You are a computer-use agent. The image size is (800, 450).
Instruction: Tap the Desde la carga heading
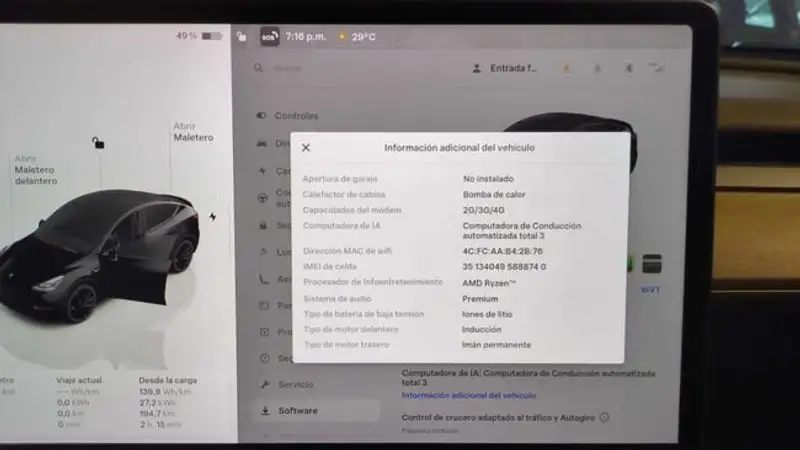click(168, 380)
